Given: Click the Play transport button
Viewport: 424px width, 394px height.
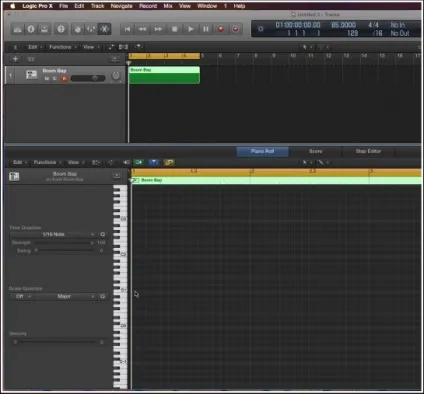Looking at the screenshot, I should [190, 29].
